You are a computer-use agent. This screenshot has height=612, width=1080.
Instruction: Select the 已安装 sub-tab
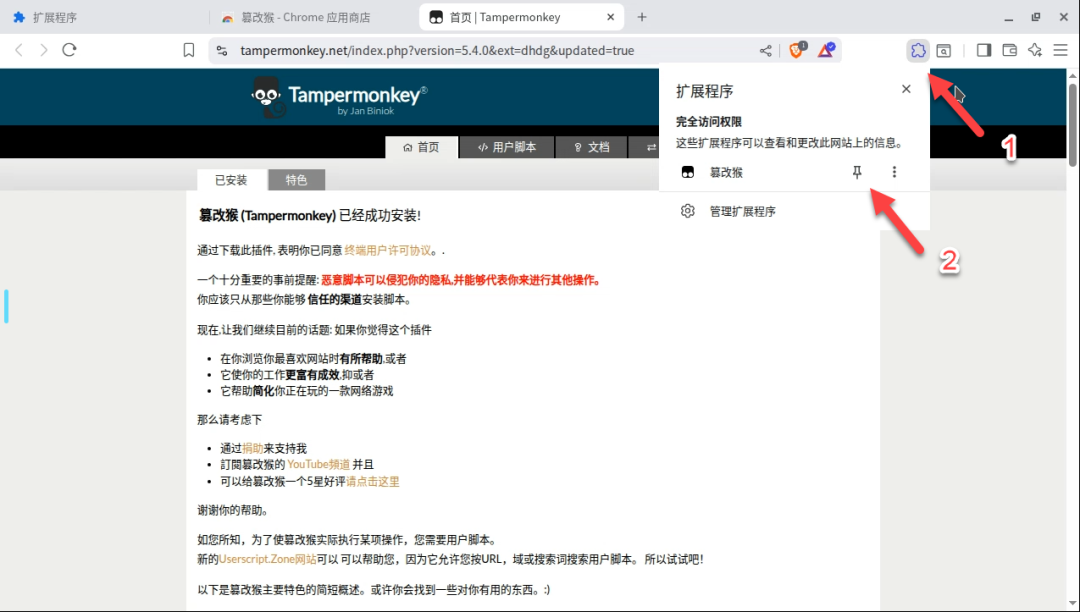click(231, 180)
